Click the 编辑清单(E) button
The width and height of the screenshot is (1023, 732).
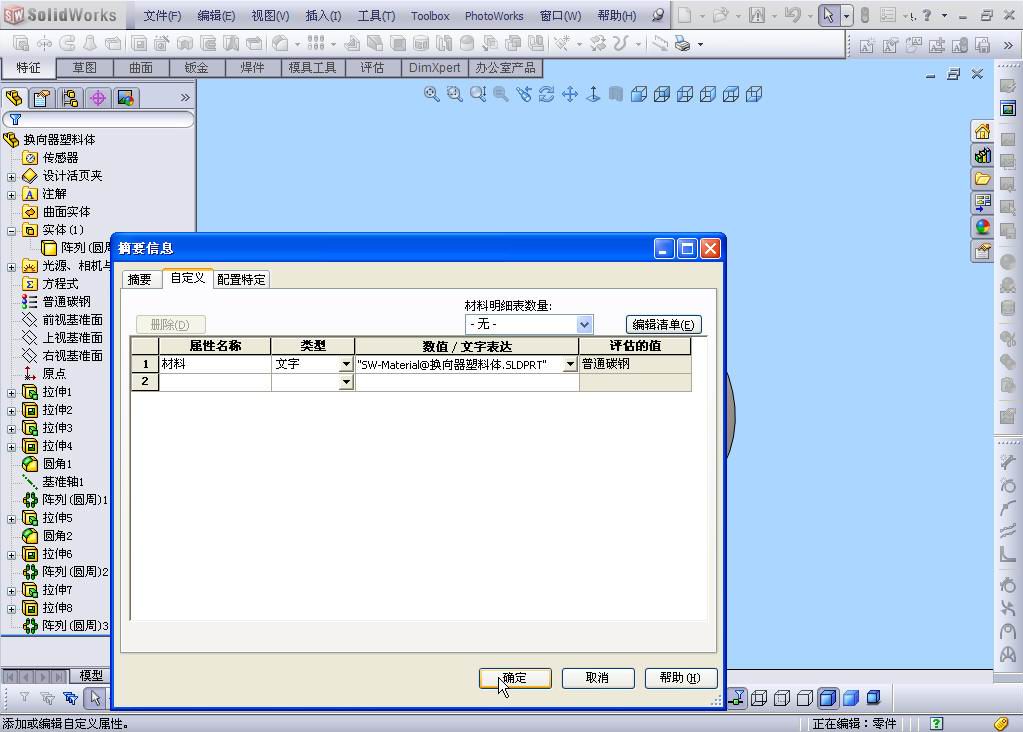pos(664,324)
